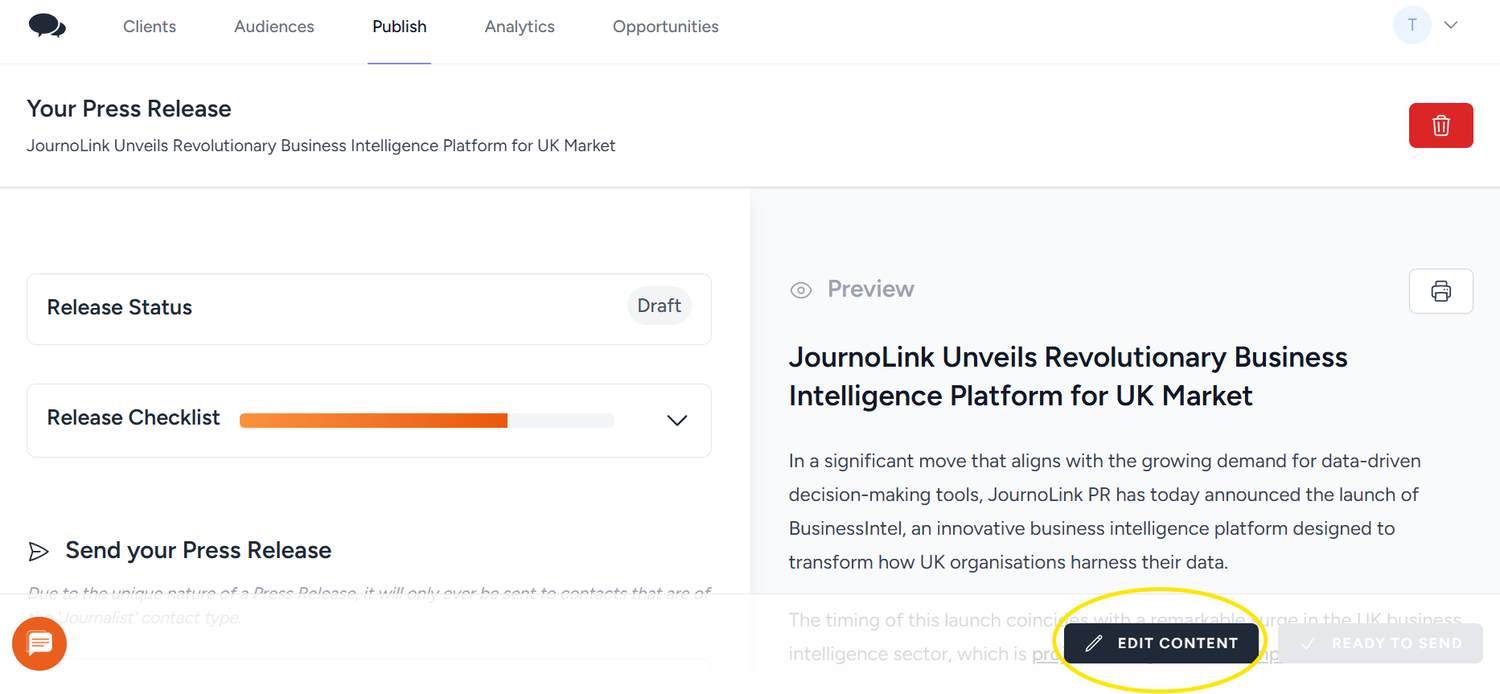Click the orange Release Checklist progress bar
This screenshot has width=1500, height=694.
point(426,421)
